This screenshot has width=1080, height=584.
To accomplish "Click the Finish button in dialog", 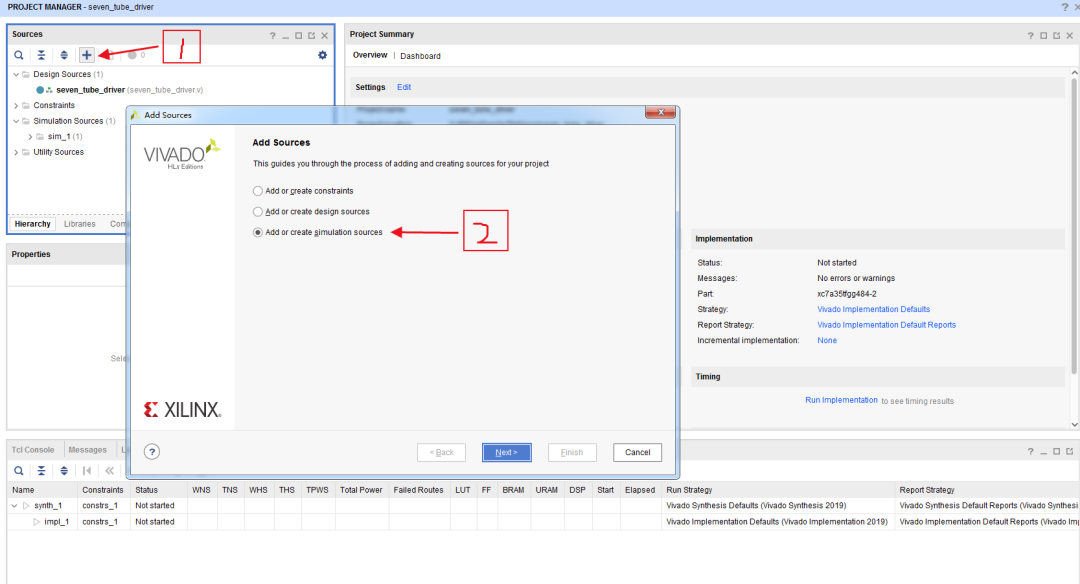I will 572,452.
